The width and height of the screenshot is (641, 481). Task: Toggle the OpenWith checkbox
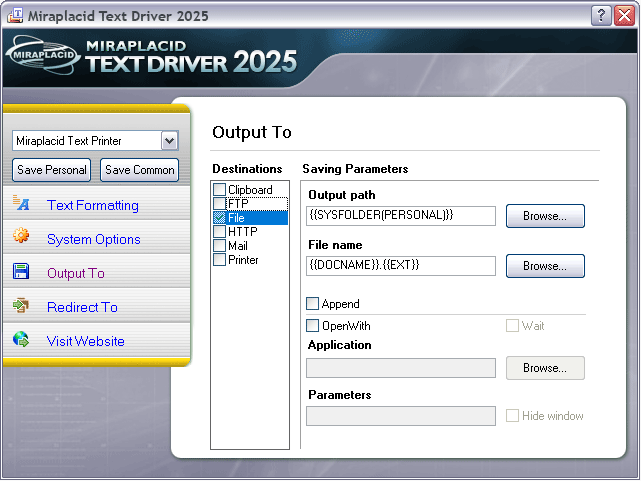click(x=312, y=325)
